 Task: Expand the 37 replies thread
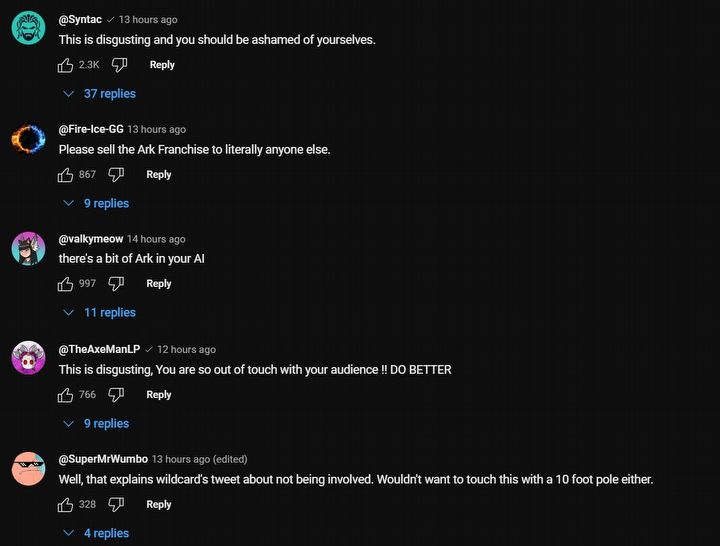click(100, 94)
